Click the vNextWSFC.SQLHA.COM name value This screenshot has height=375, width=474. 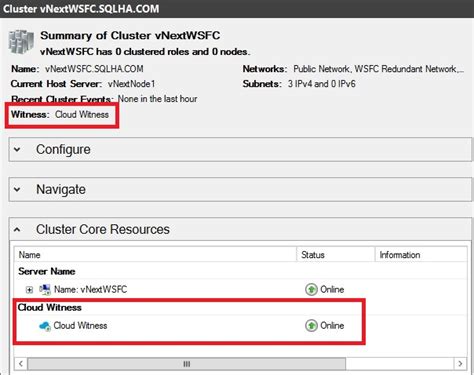[94, 69]
